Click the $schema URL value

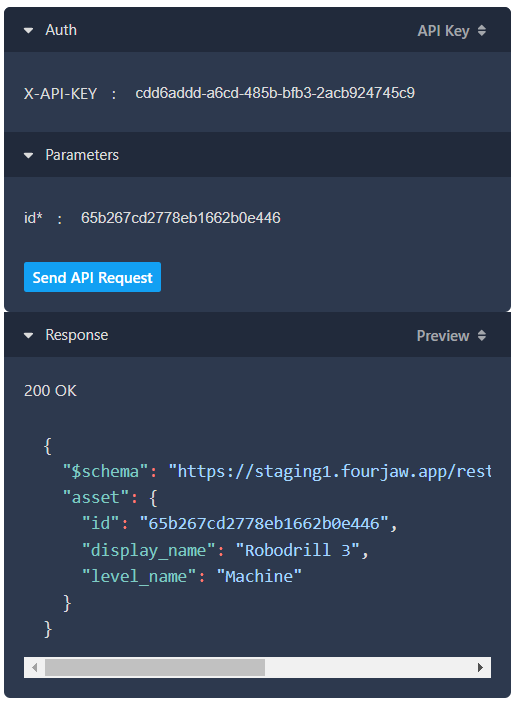tap(330, 472)
